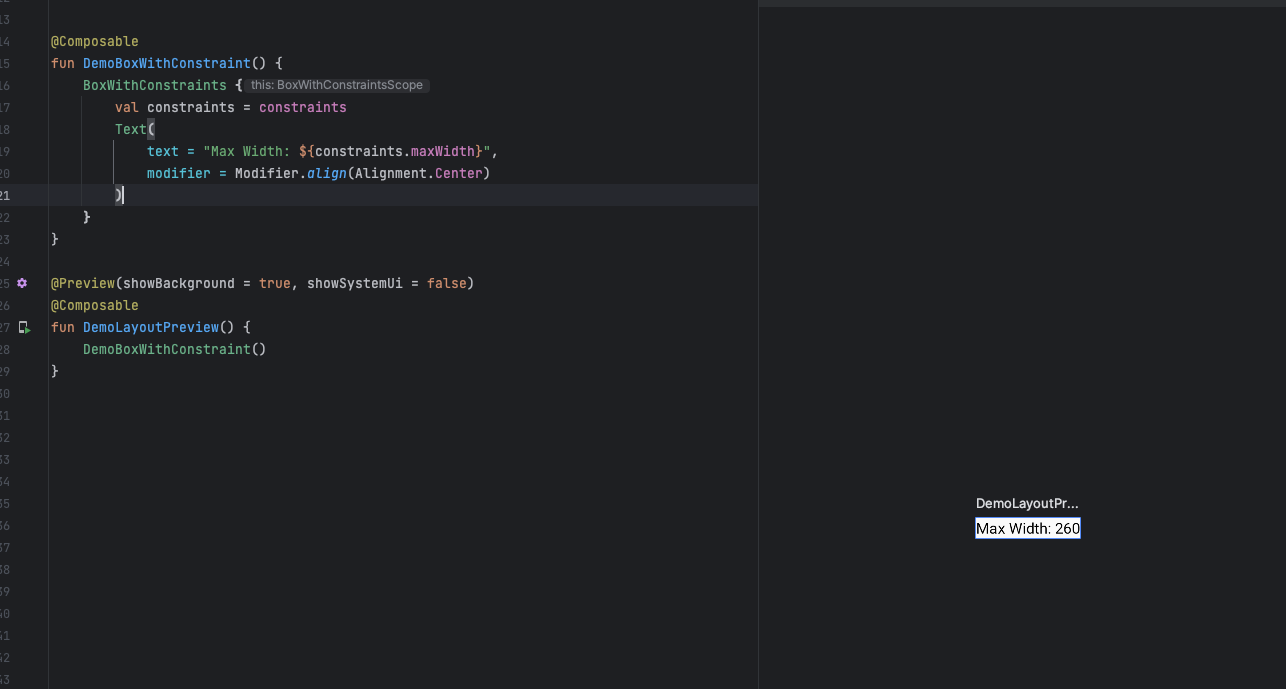
Task: Click the gear icon beside the @Preview annotation
Action: click(x=22, y=283)
